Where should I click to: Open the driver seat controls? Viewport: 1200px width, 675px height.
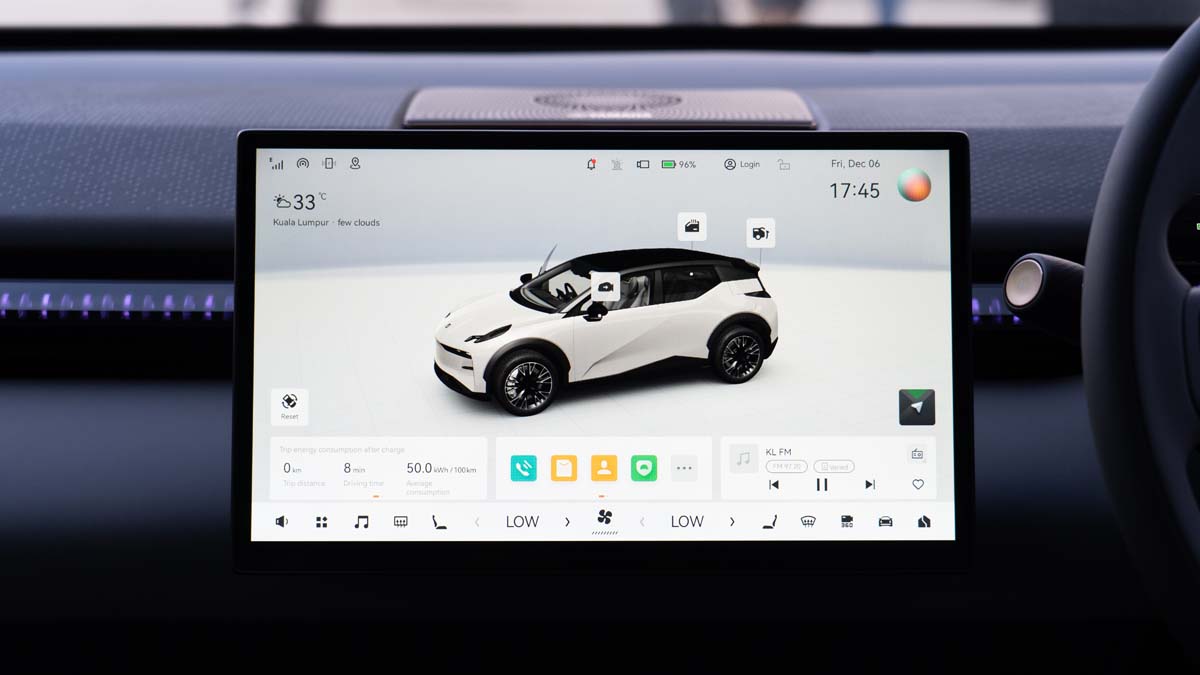[769, 521]
